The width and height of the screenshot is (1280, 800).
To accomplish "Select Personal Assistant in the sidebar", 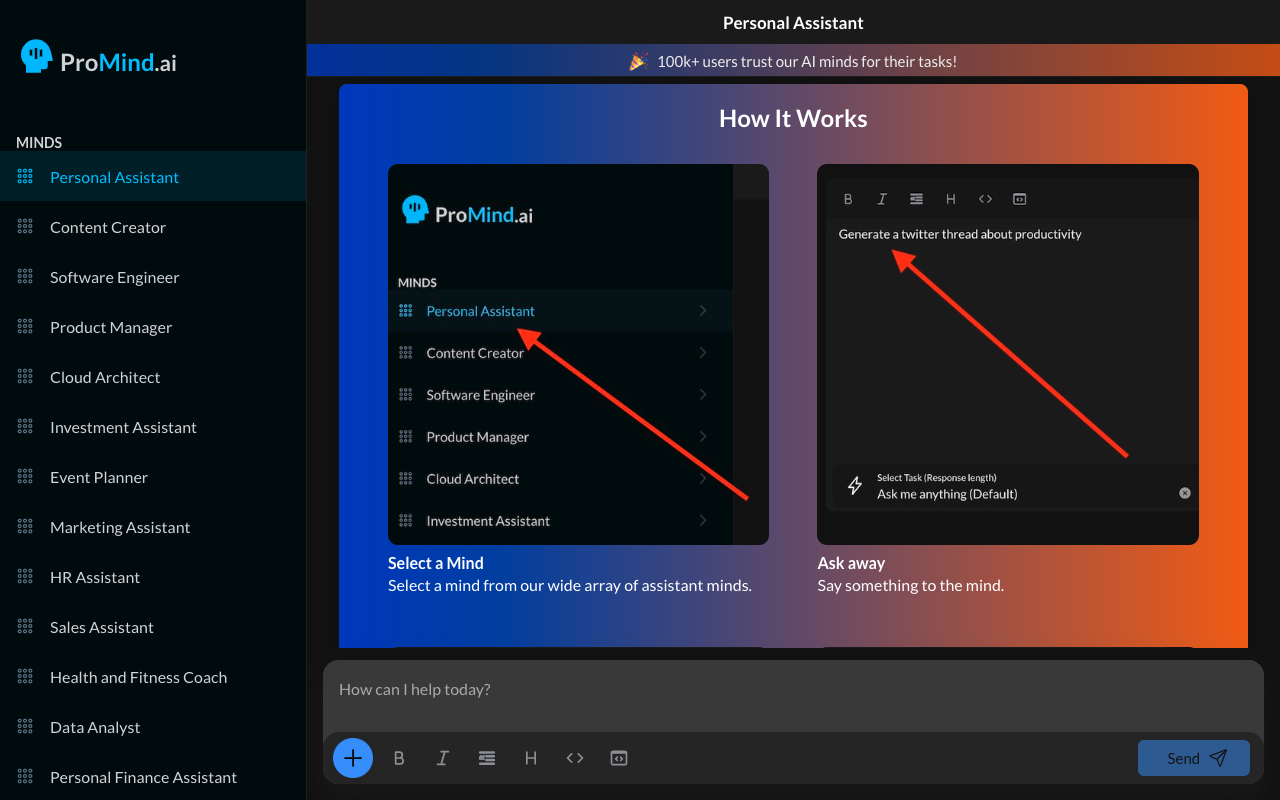I will tap(114, 177).
